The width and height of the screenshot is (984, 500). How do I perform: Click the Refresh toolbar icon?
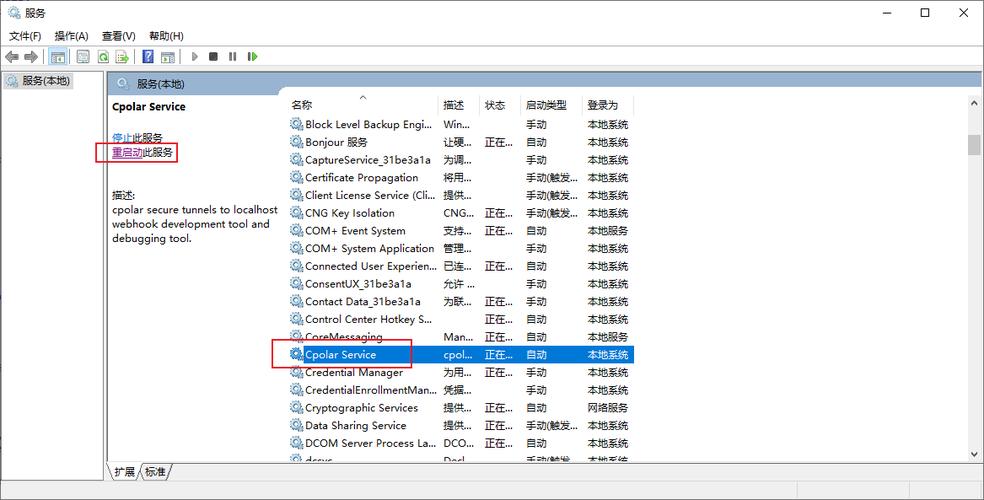(103, 57)
